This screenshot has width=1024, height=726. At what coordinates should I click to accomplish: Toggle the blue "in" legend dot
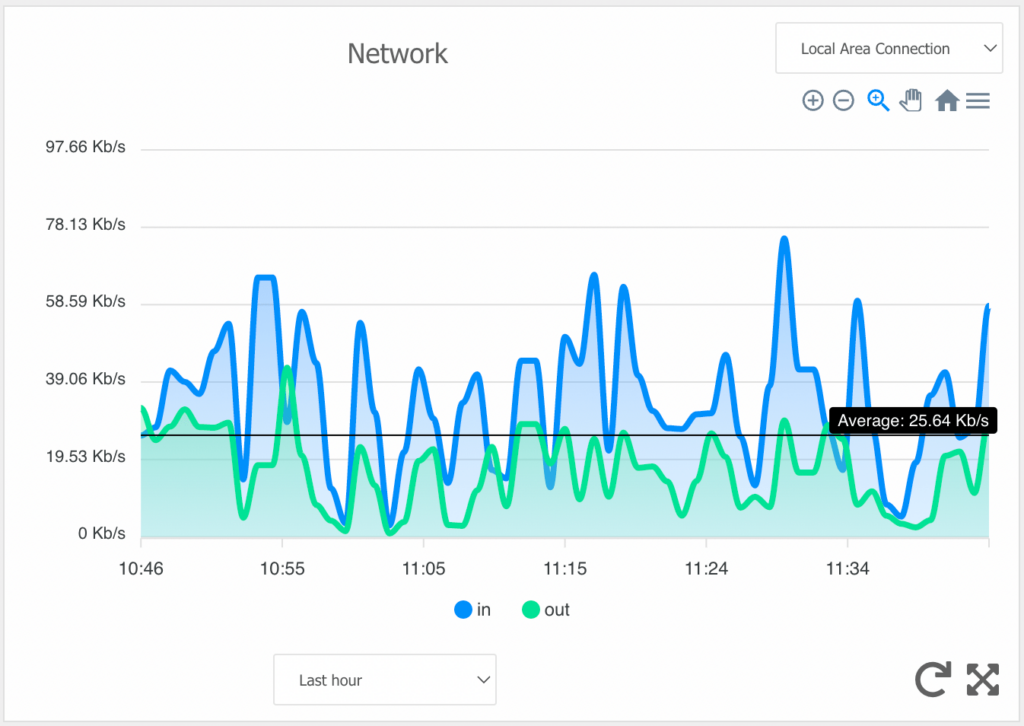(461, 609)
